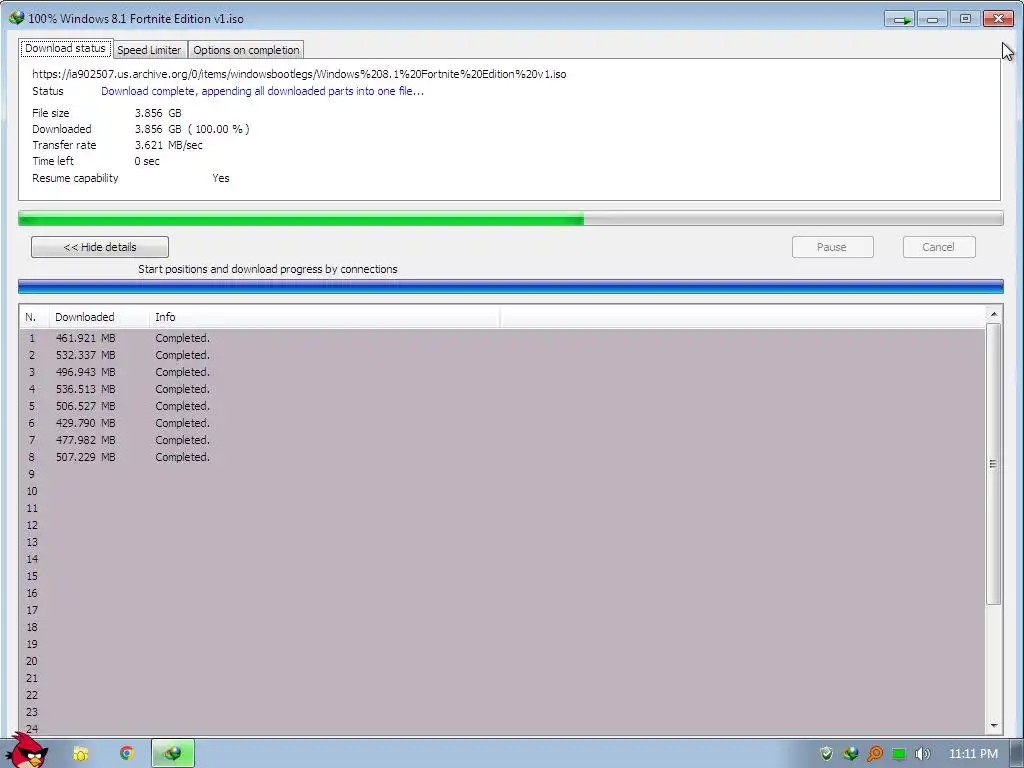Click the File size value 3.856 GB
Image resolution: width=1024 pixels, height=768 pixels.
pyautogui.click(x=158, y=113)
